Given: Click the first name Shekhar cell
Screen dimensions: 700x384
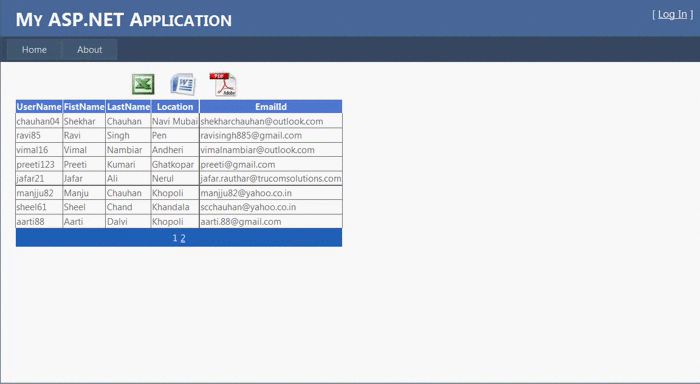Looking at the screenshot, I should [x=84, y=121].
